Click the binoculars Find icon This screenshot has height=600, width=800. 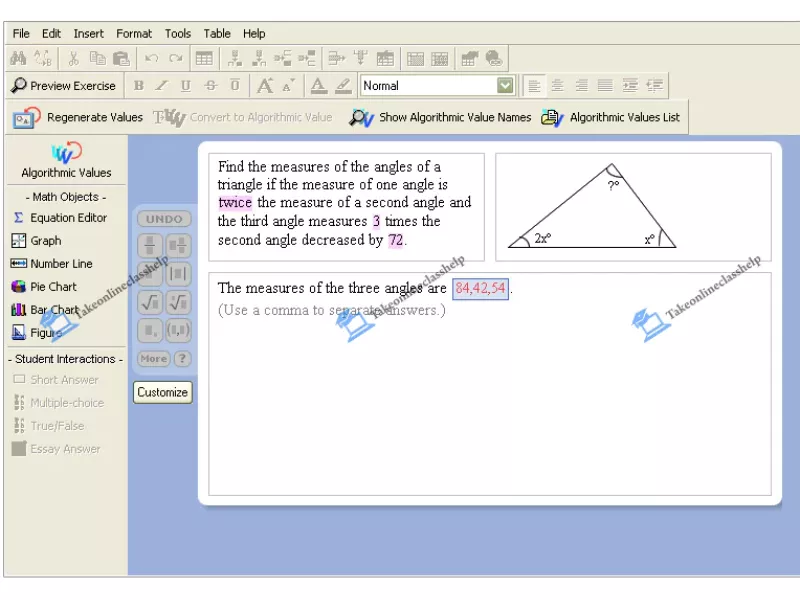[x=18, y=59]
